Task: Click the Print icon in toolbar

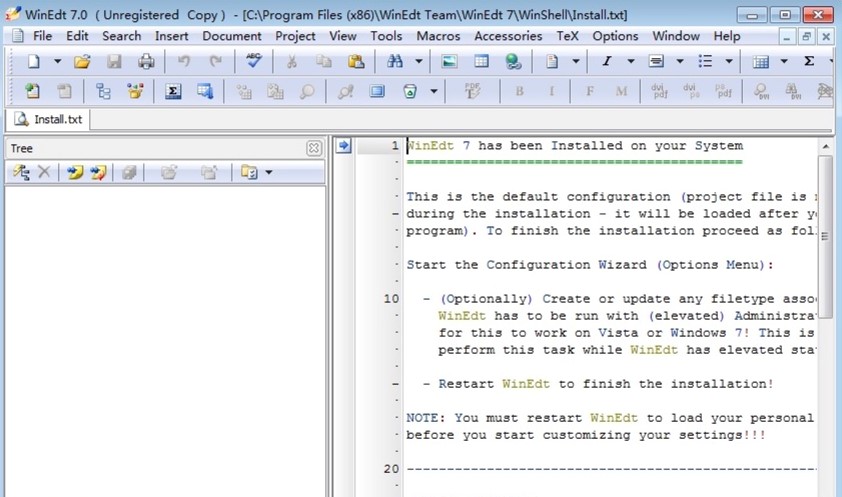Action: pos(146,62)
